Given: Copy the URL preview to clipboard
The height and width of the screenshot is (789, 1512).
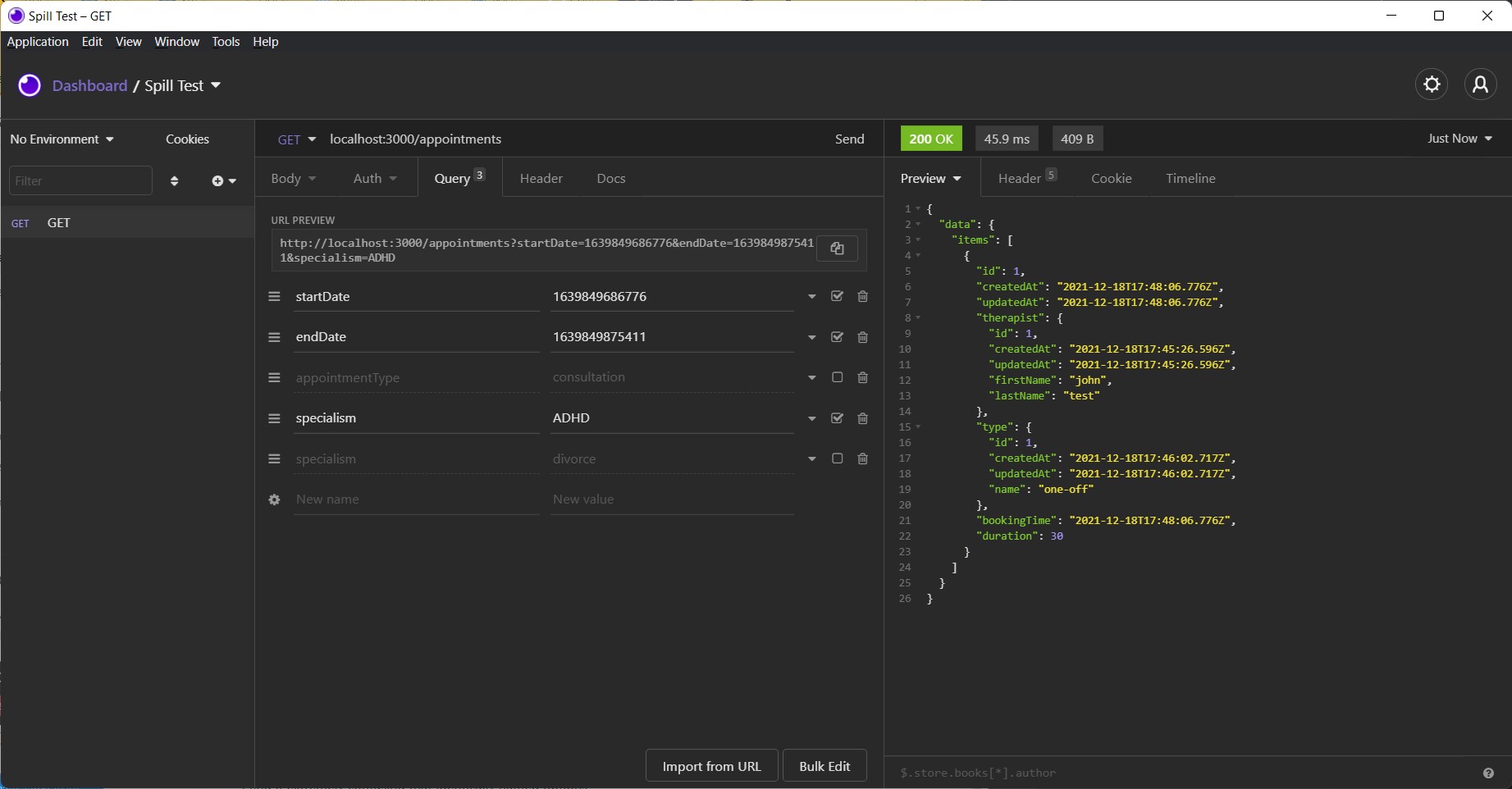Looking at the screenshot, I should pyautogui.click(x=837, y=249).
